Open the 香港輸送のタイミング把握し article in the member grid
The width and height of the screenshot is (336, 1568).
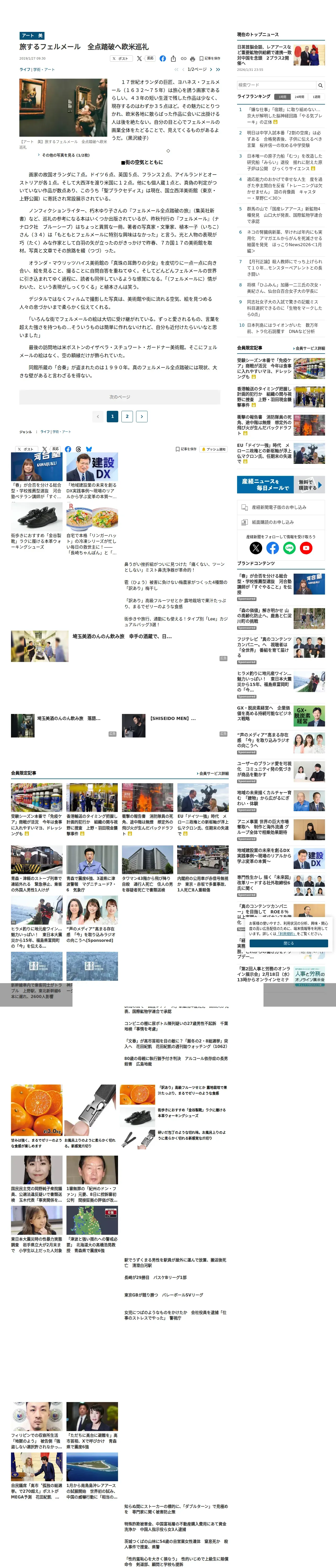[92, 825]
